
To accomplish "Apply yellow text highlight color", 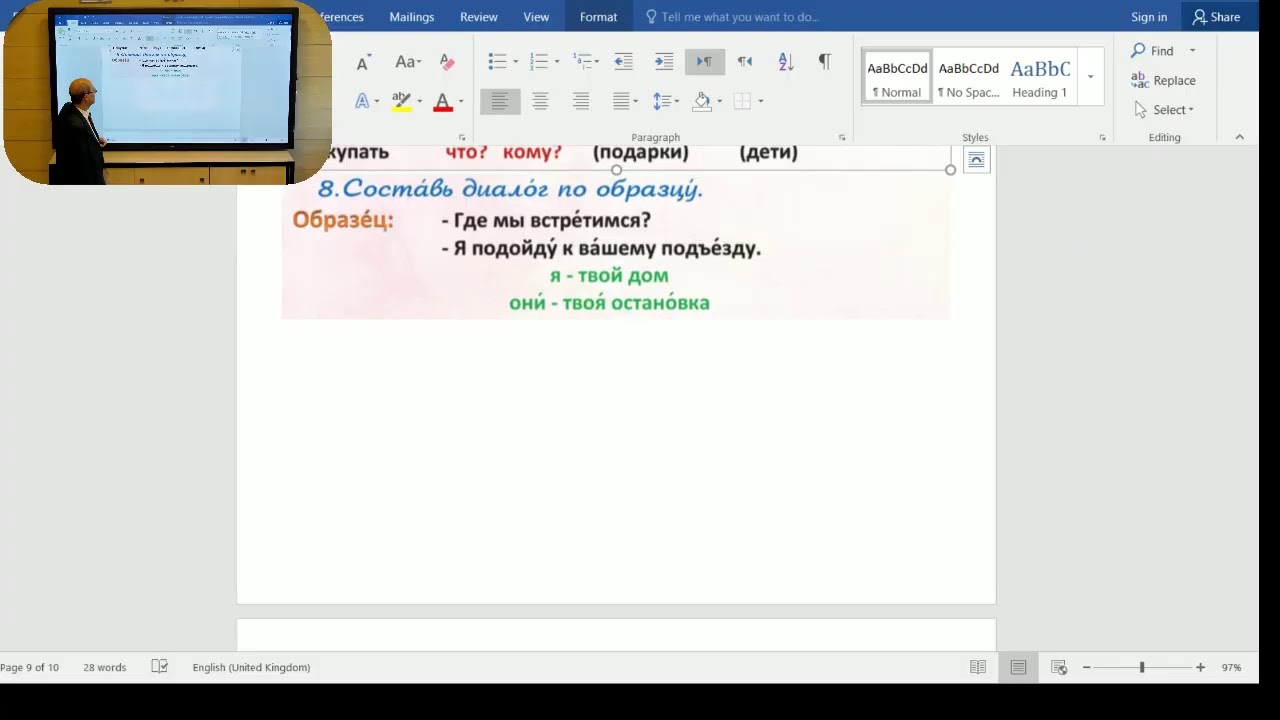I will pos(402,101).
